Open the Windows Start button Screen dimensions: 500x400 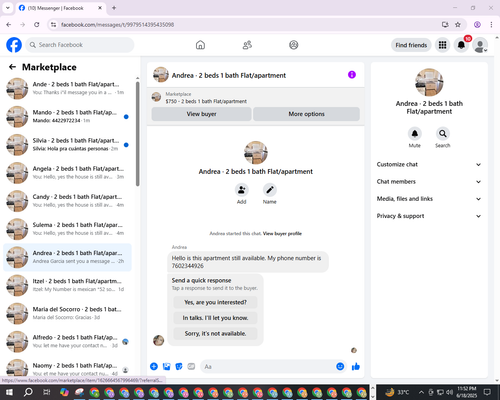(x=9, y=392)
